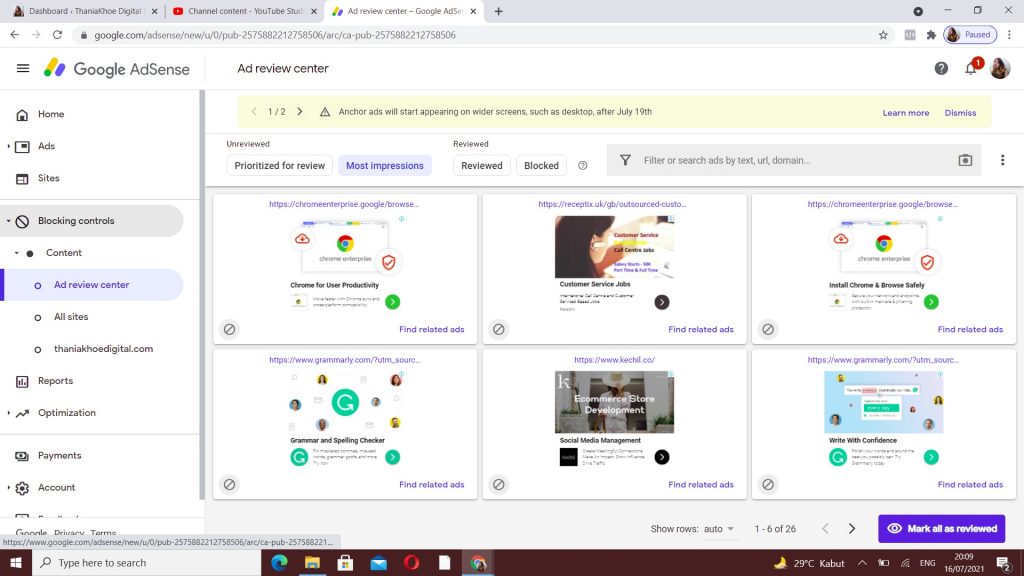The image size is (1024, 576).
Task: Click the help icon beside Blocked
Action: [x=583, y=166]
